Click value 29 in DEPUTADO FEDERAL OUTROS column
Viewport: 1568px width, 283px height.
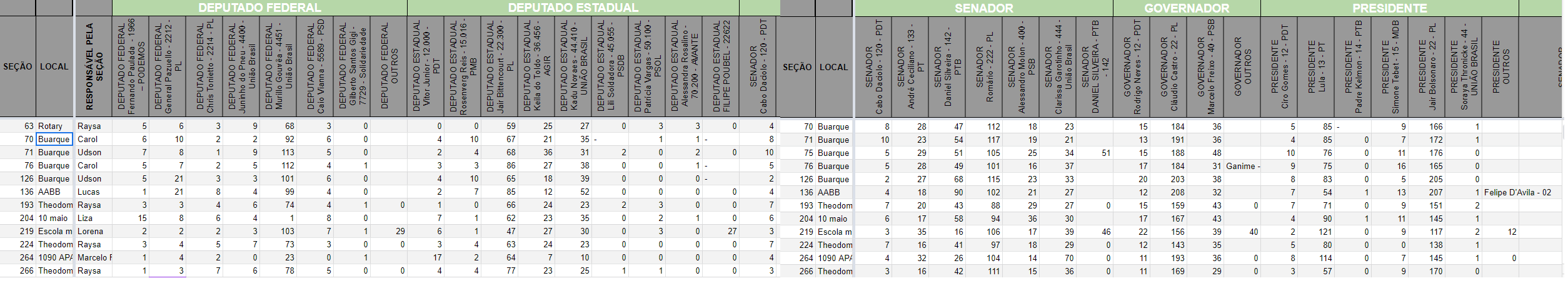(389, 231)
